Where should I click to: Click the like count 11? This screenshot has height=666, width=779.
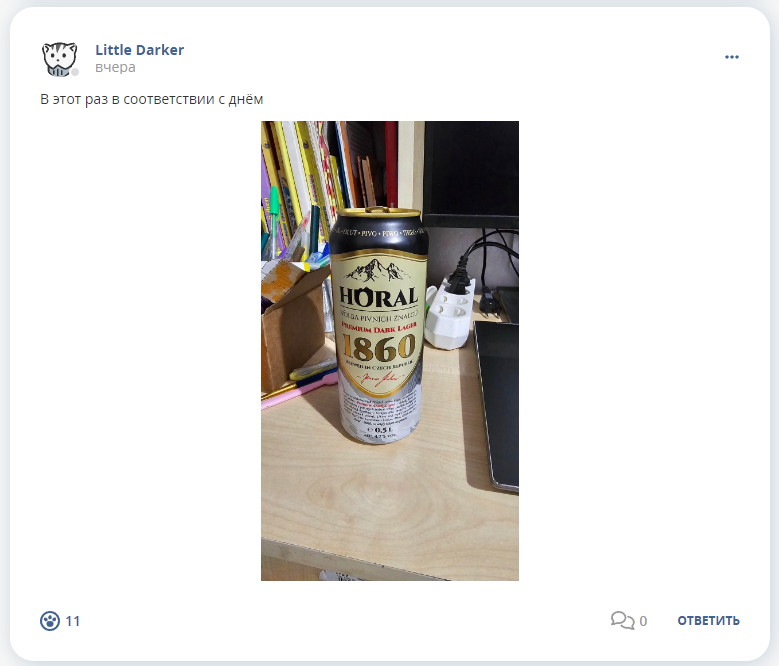pos(73,621)
